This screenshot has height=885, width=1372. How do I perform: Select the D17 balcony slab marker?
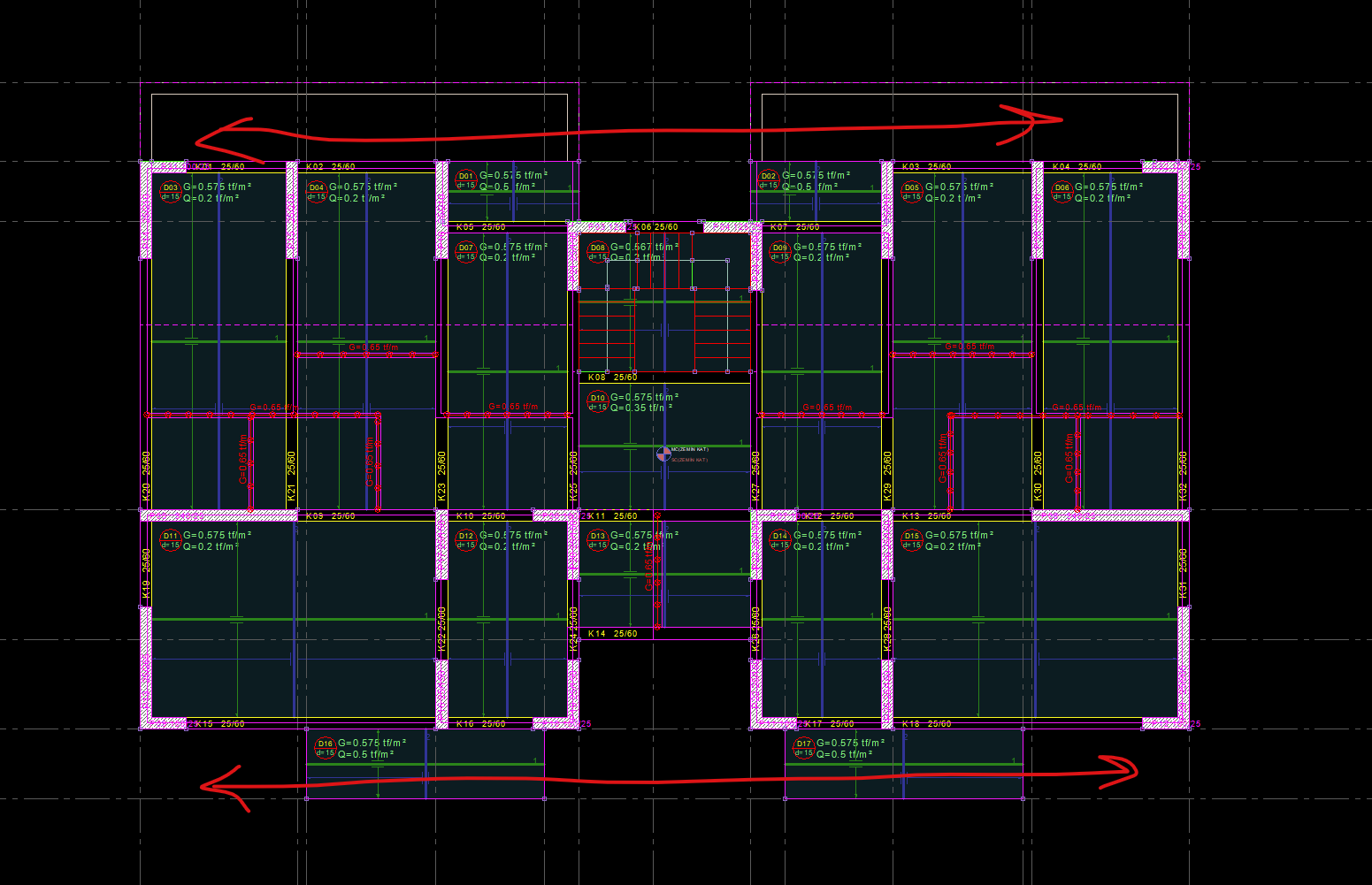pos(803,747)
